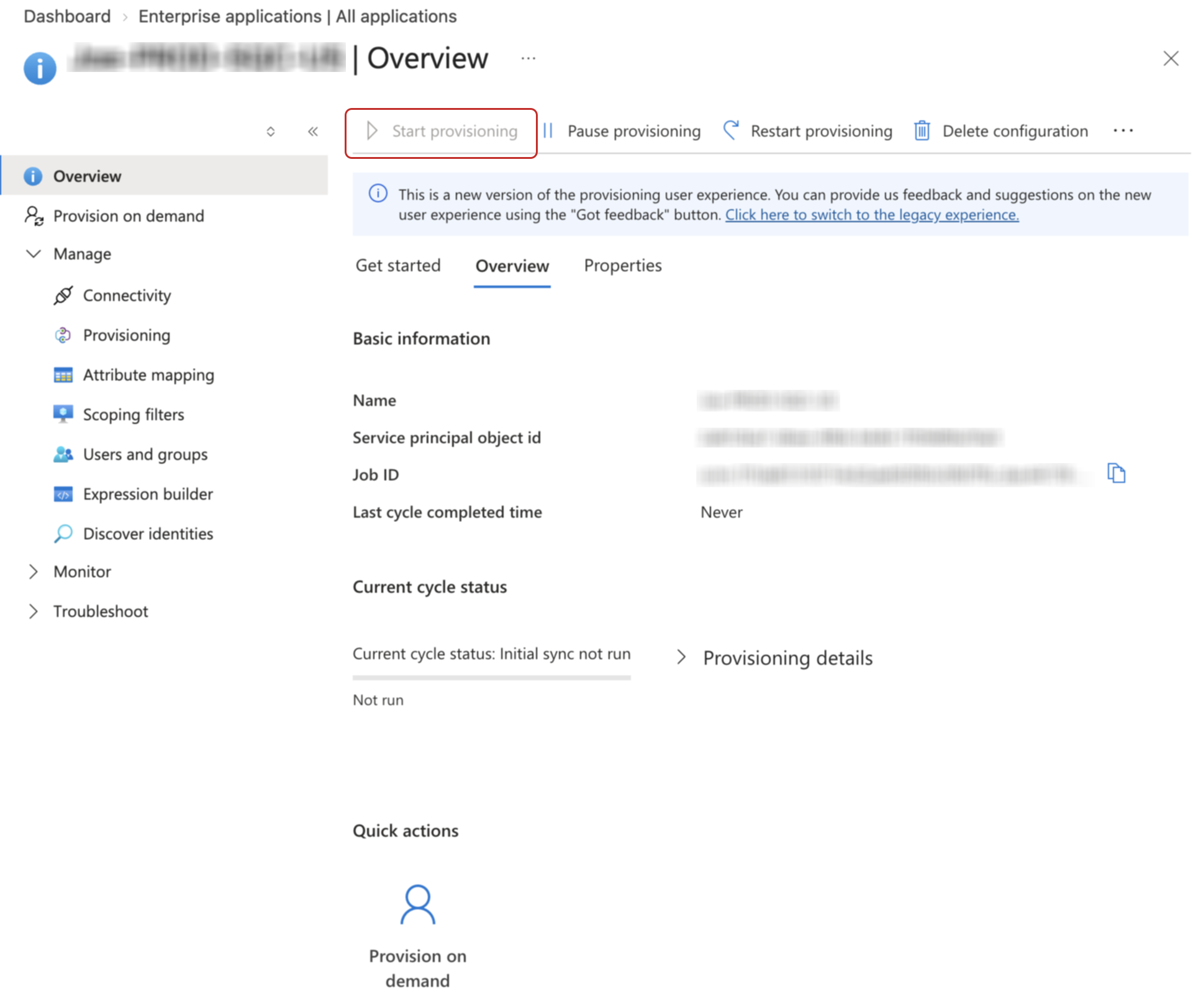Viewport: 1201px width, 1008px height.
Task: Open toolbar more options ellipsis
Action: 1123,130
